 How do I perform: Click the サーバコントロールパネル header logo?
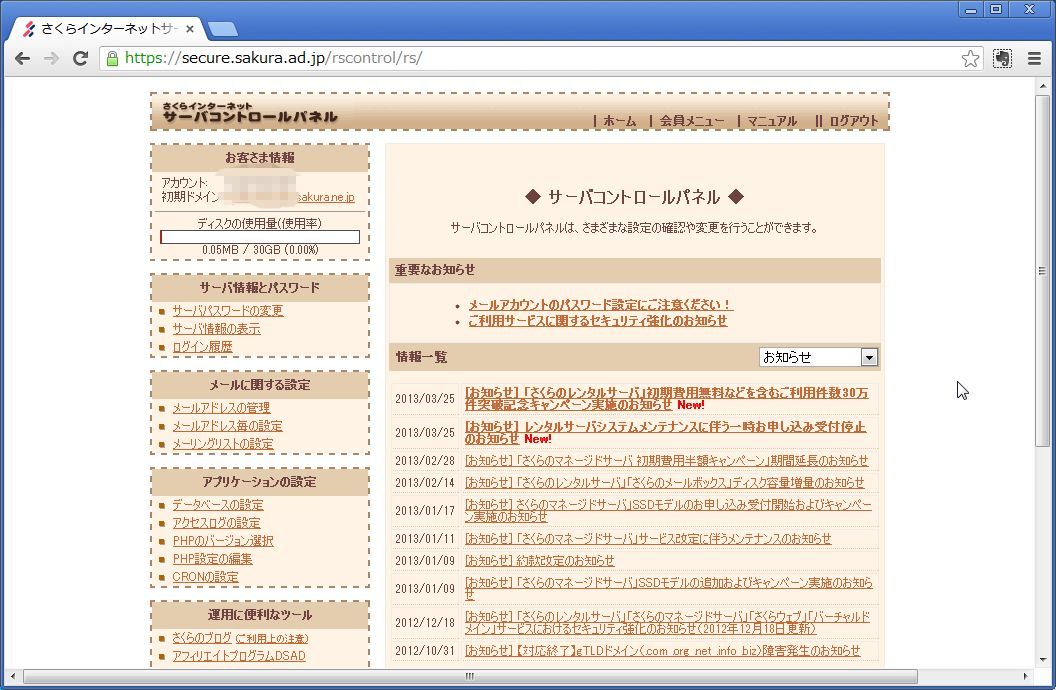coord(249,112)
